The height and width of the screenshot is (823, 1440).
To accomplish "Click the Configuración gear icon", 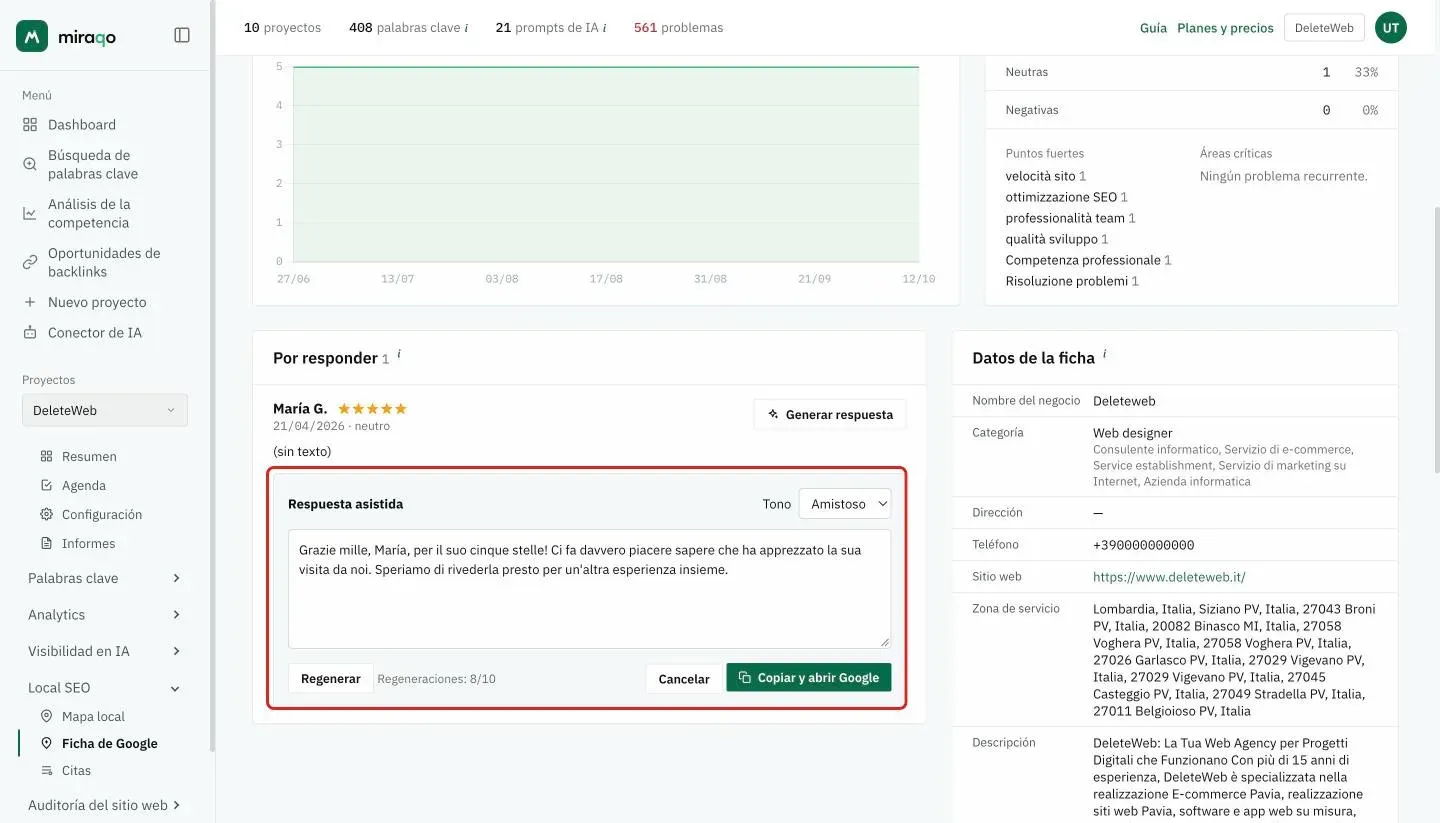I will [x=46, y=514].
